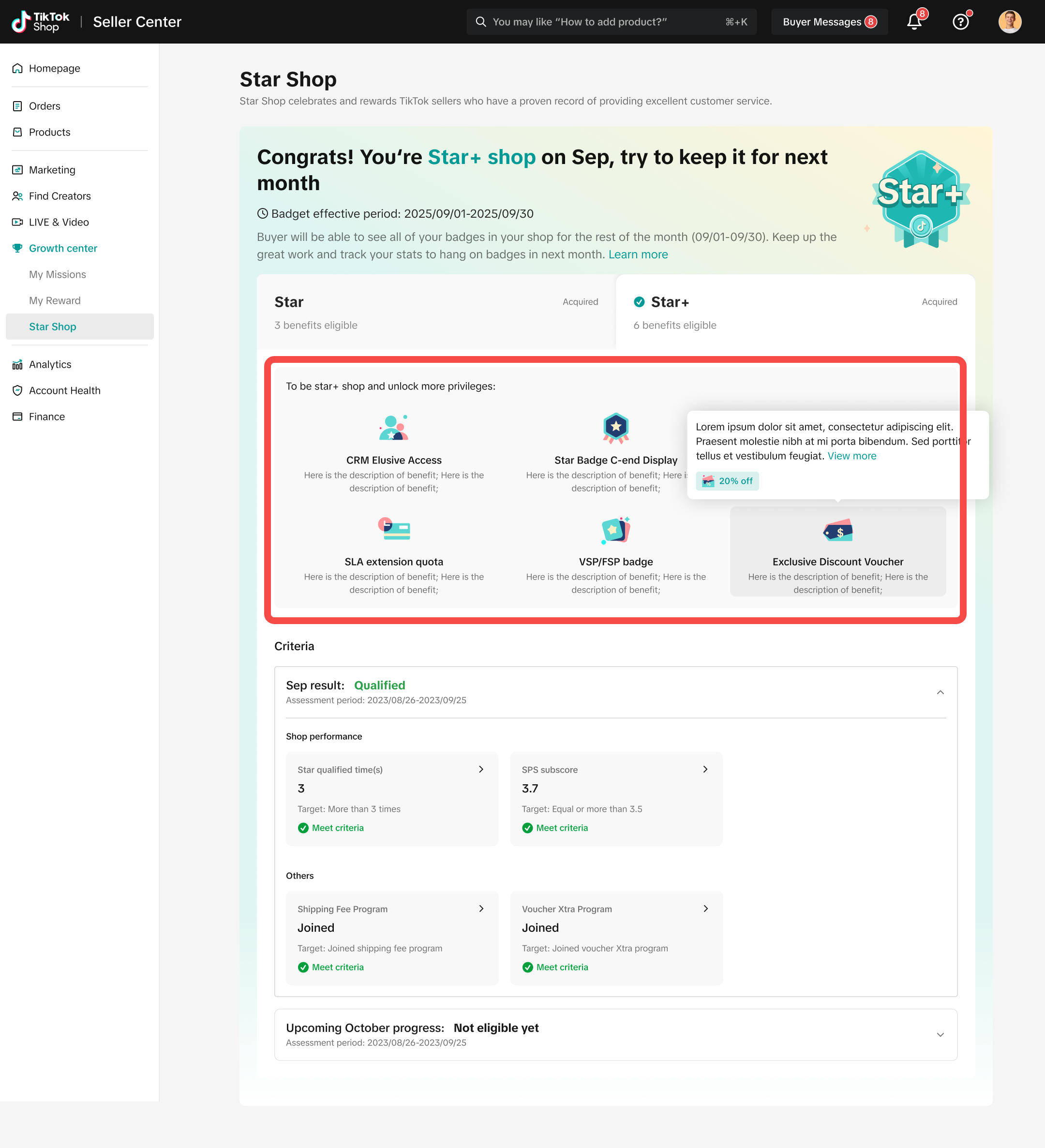1045x1148 pixels.
Task: Open Star qualified time(s) details arrow
Action: 481,769
